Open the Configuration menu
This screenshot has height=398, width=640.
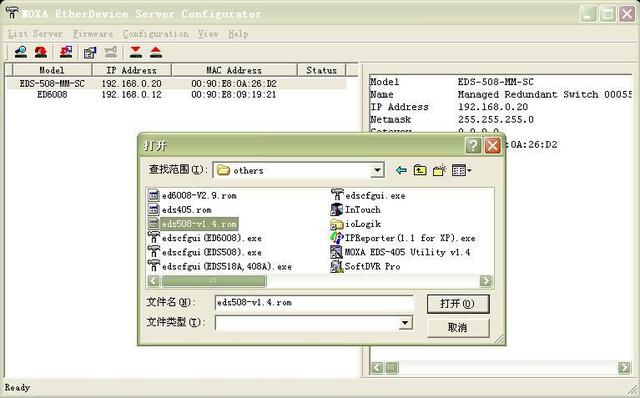coord(156,34)
